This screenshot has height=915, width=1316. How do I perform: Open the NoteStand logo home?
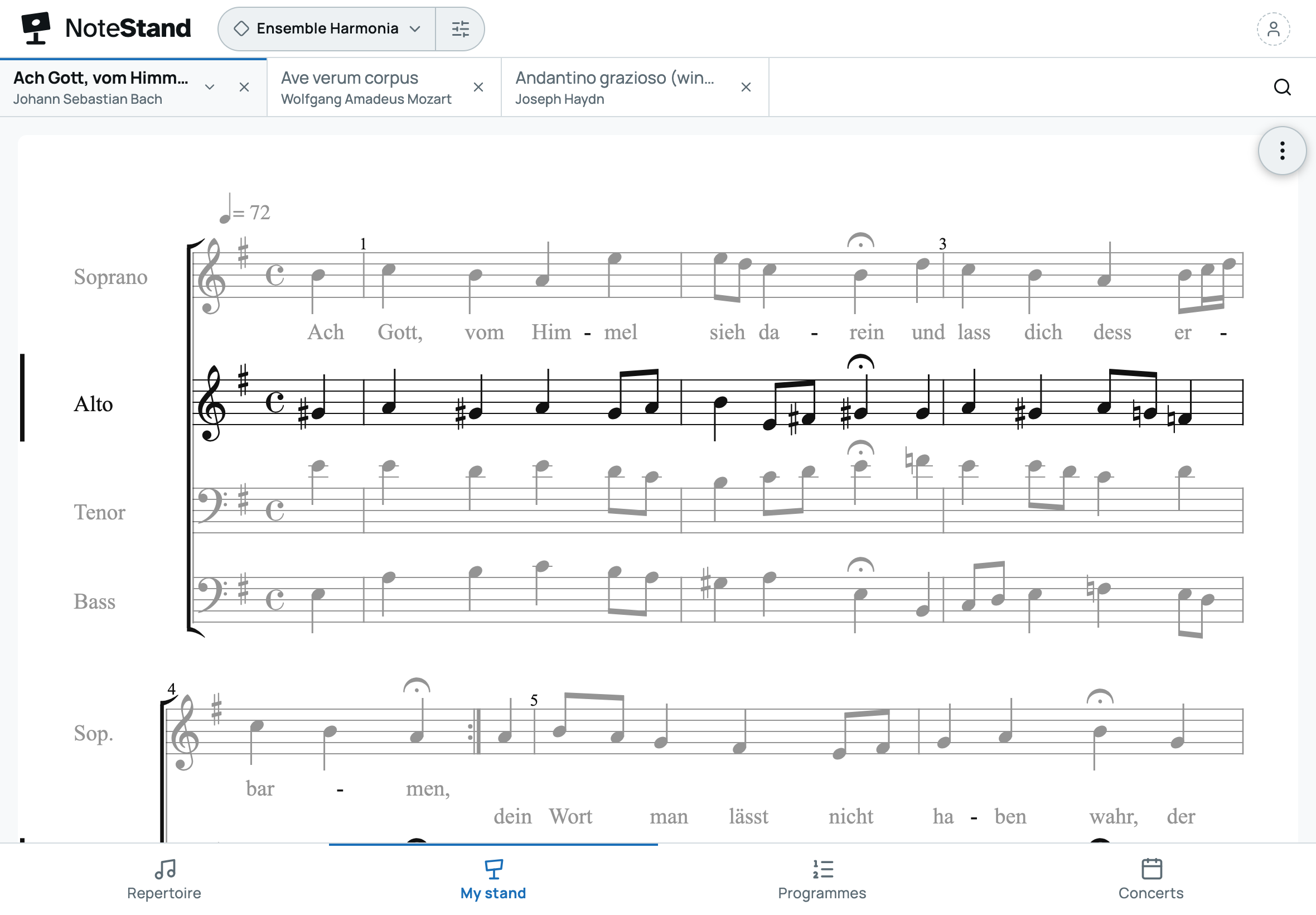(x=106, y=28)
